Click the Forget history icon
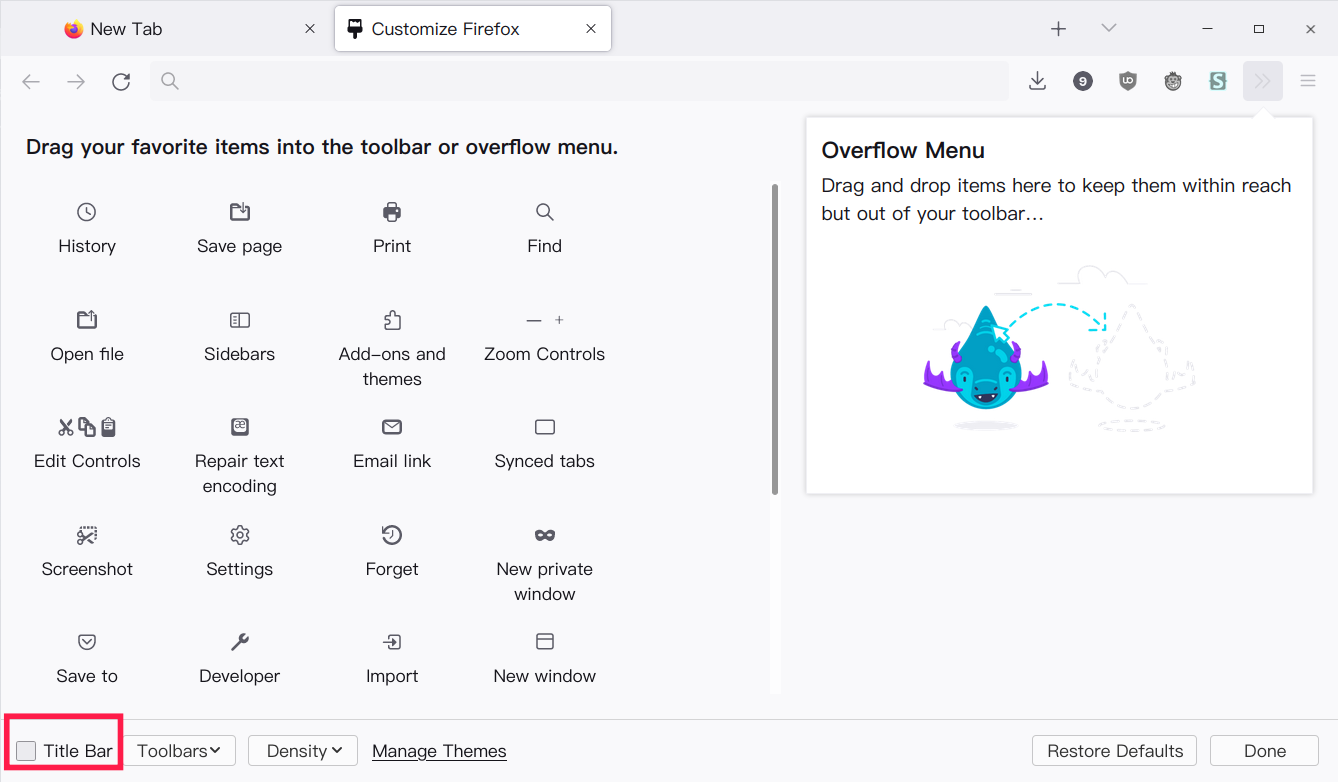 pyautogui.click(x=392, y=535)
